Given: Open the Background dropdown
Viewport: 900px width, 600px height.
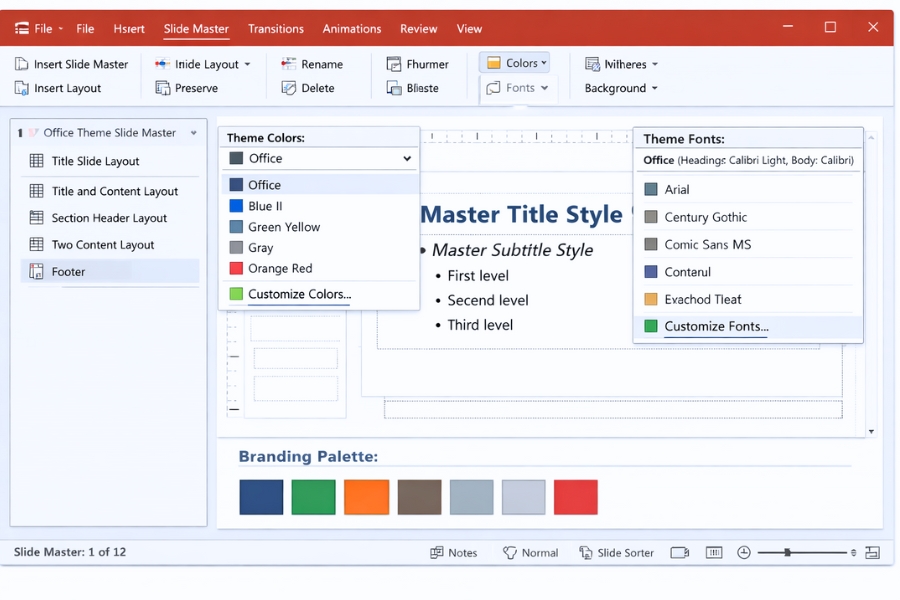Looking at the screenshot, I should point(620,88).
